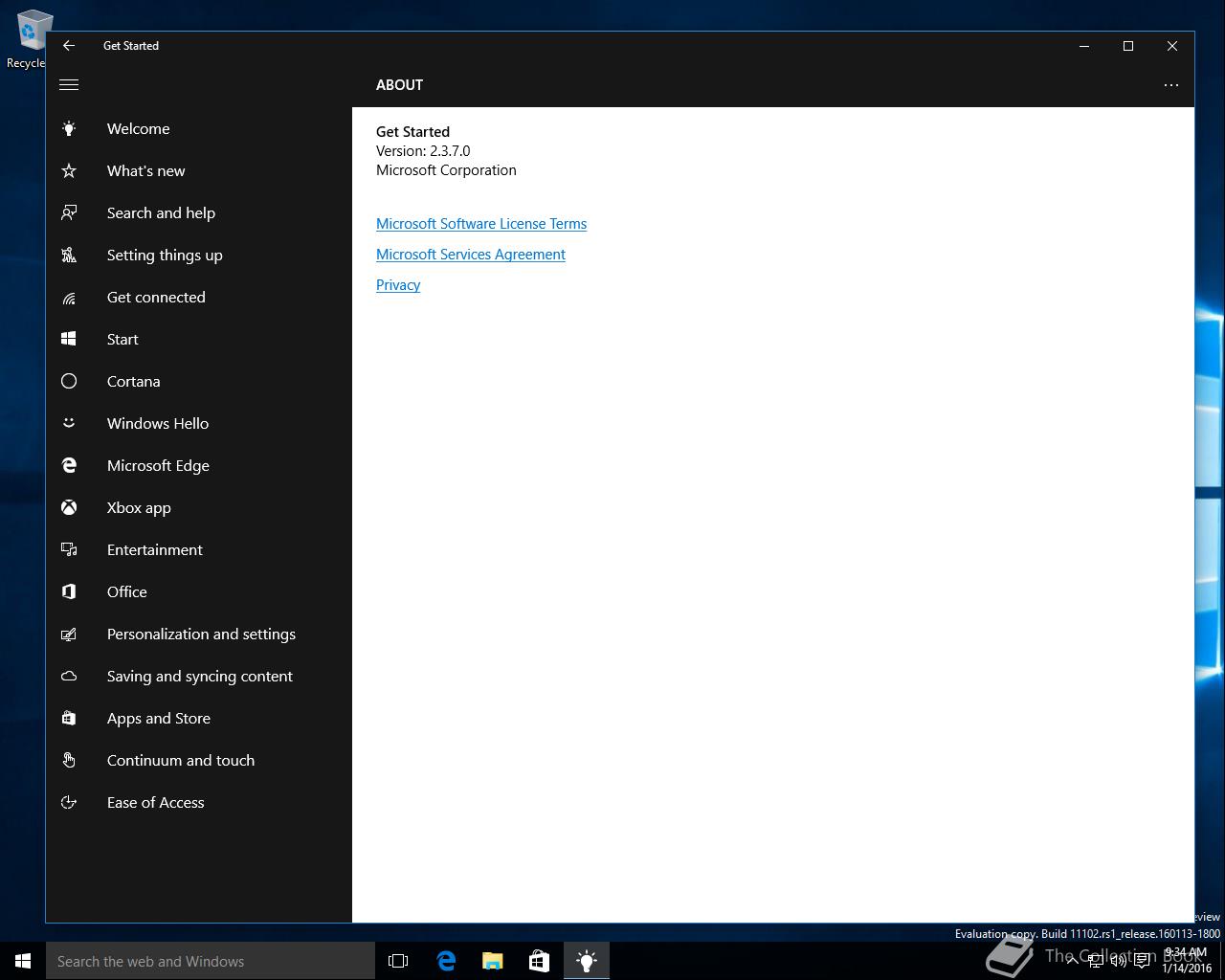Screen dimensions: 1225x980
Task: Click the Ease of Access icon
Action: pyautogui.click(x=69, y=802)
